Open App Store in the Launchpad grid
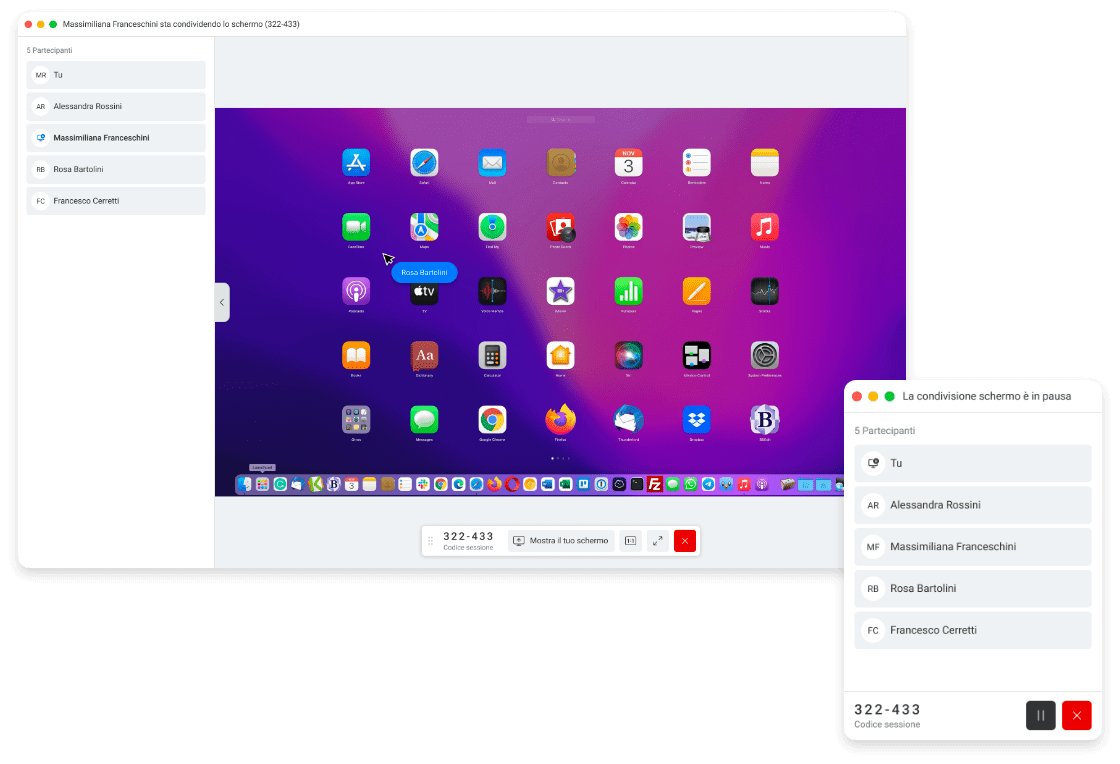The width and height of the screenshot is (1120, 764). point(356,163)
